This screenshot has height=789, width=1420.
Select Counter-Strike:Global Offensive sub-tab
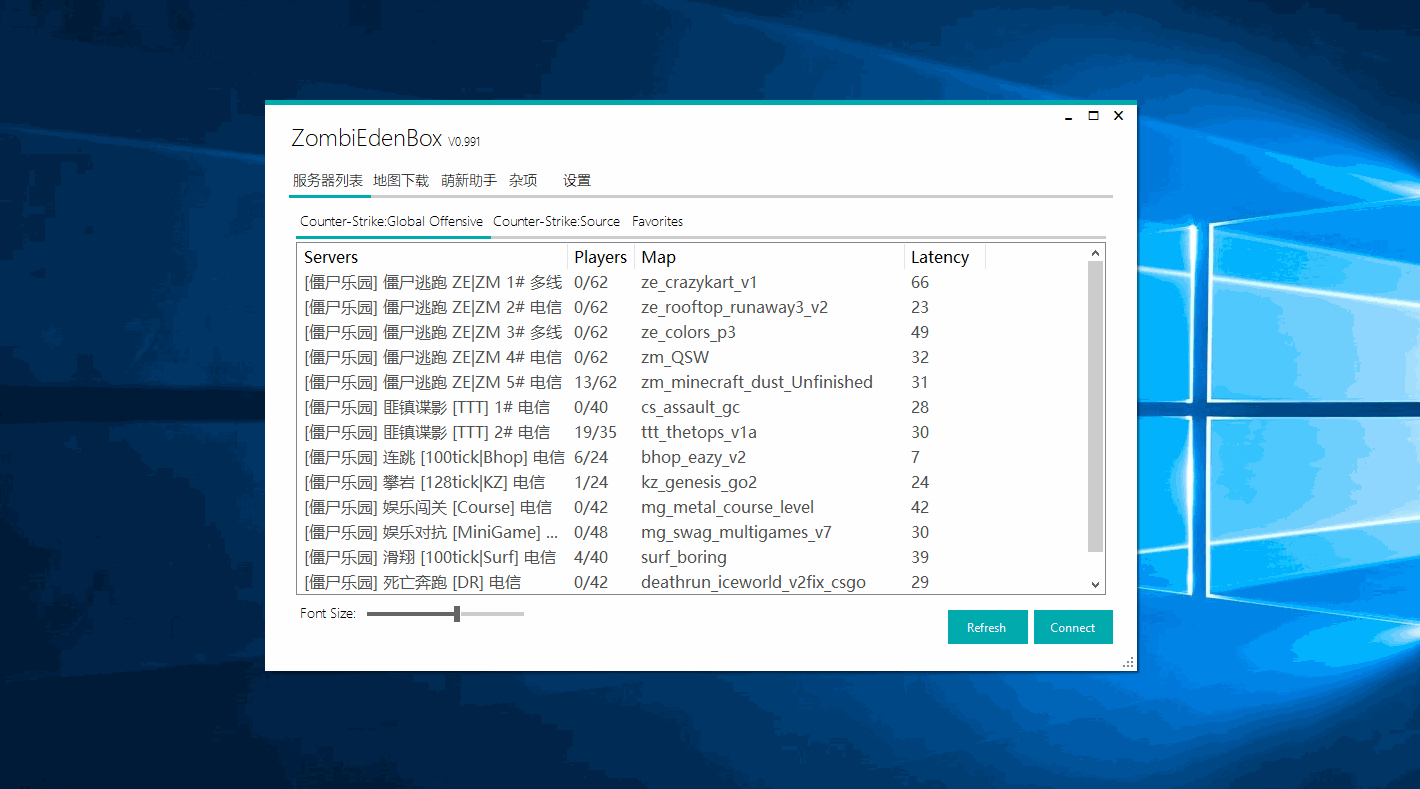[392, 222]
